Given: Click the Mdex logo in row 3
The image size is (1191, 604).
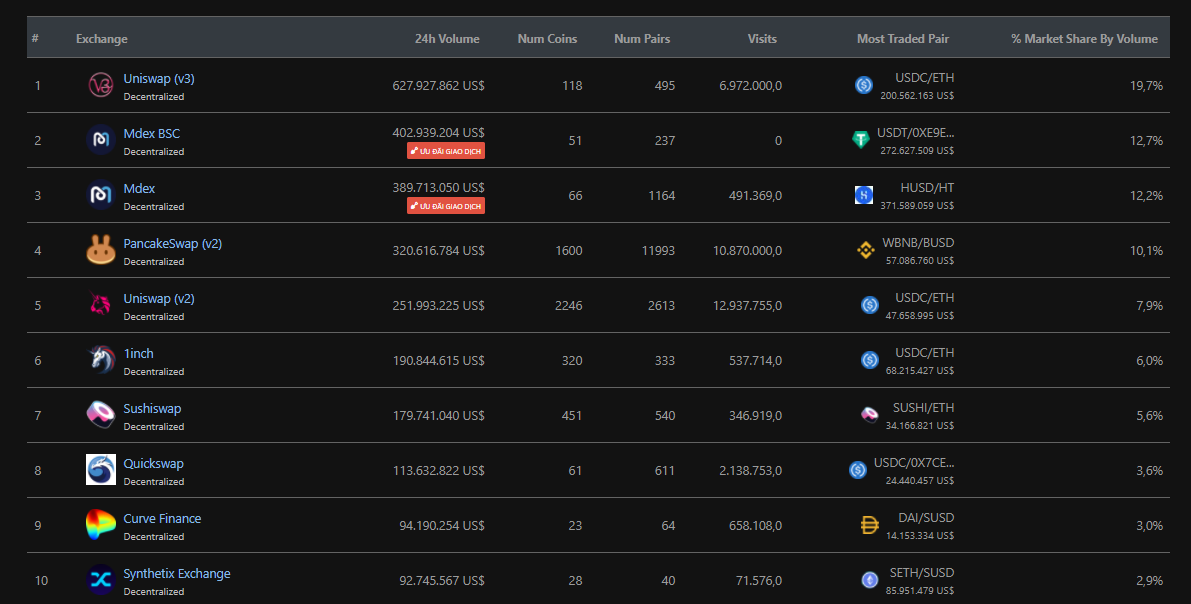Looking at the screenshot, I should [x=100, y=195].
